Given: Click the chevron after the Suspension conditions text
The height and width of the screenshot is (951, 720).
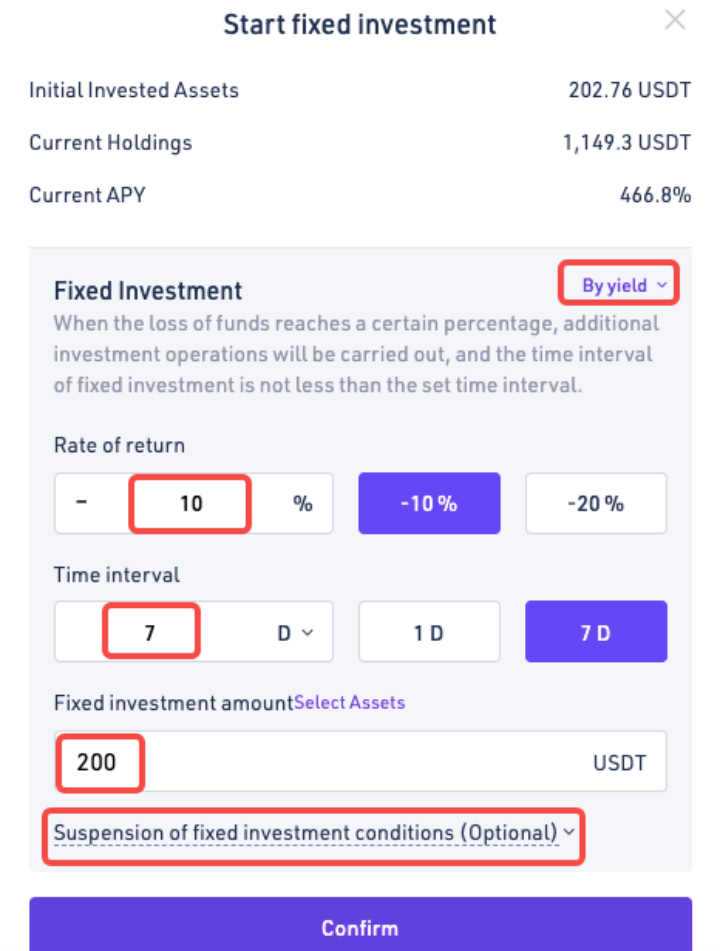Looking at the screenshot, I should 570,832.
